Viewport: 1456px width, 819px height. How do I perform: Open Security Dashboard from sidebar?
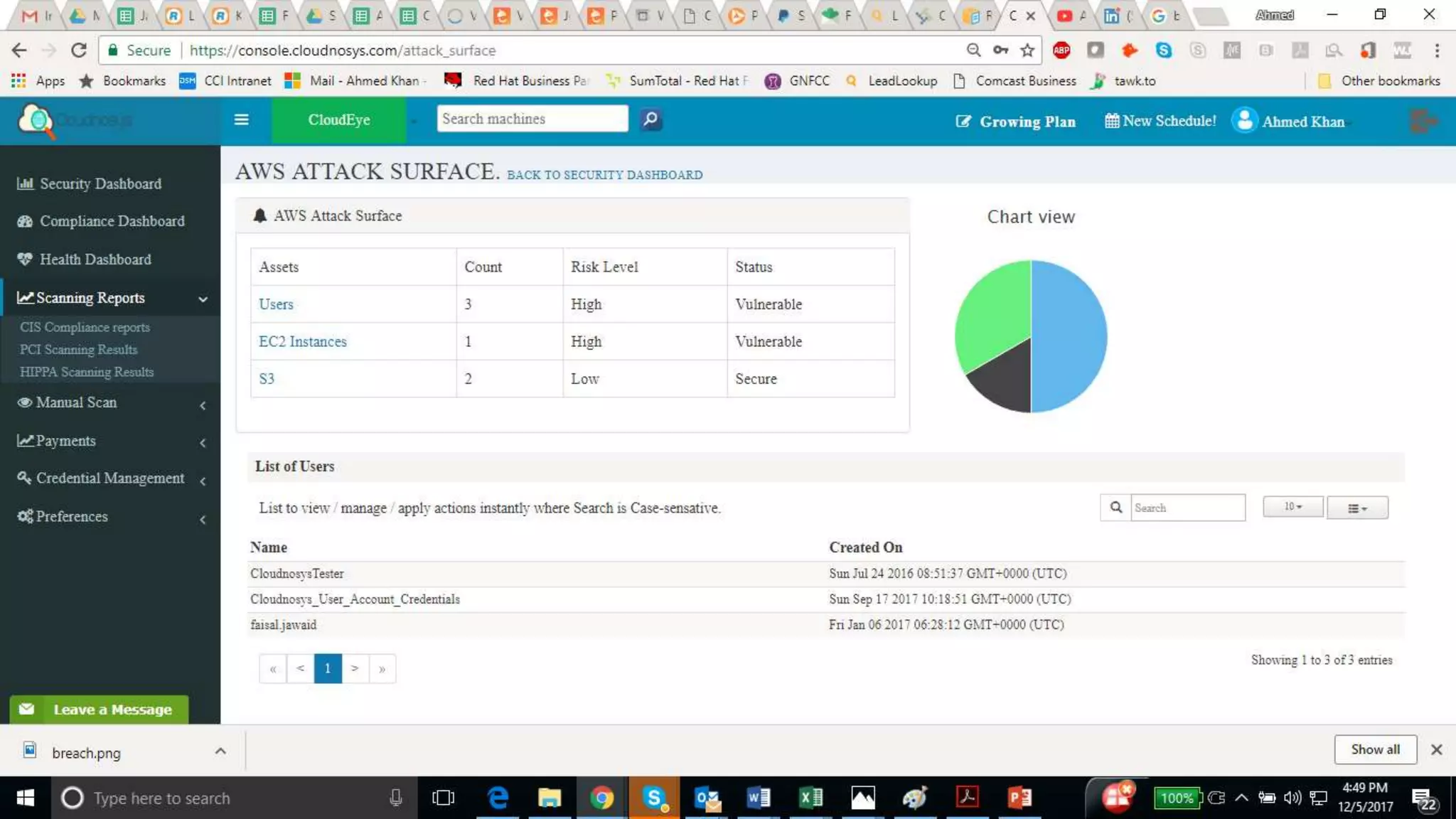tap(100, 183)
